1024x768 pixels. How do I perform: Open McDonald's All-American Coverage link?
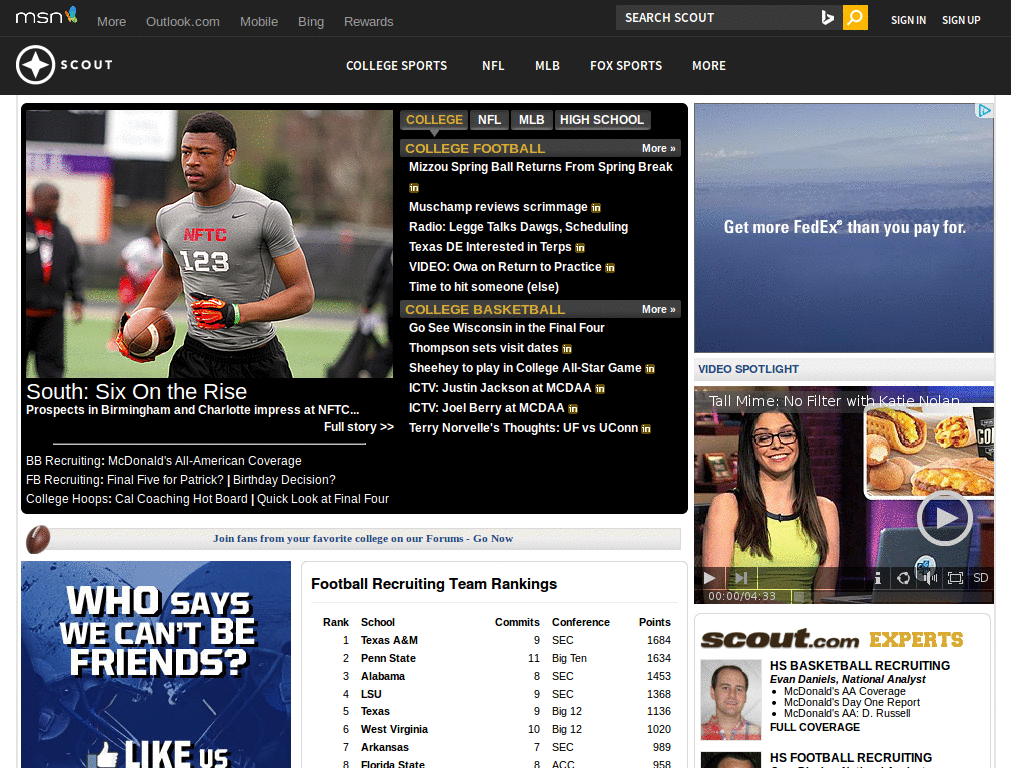point(204,461)
